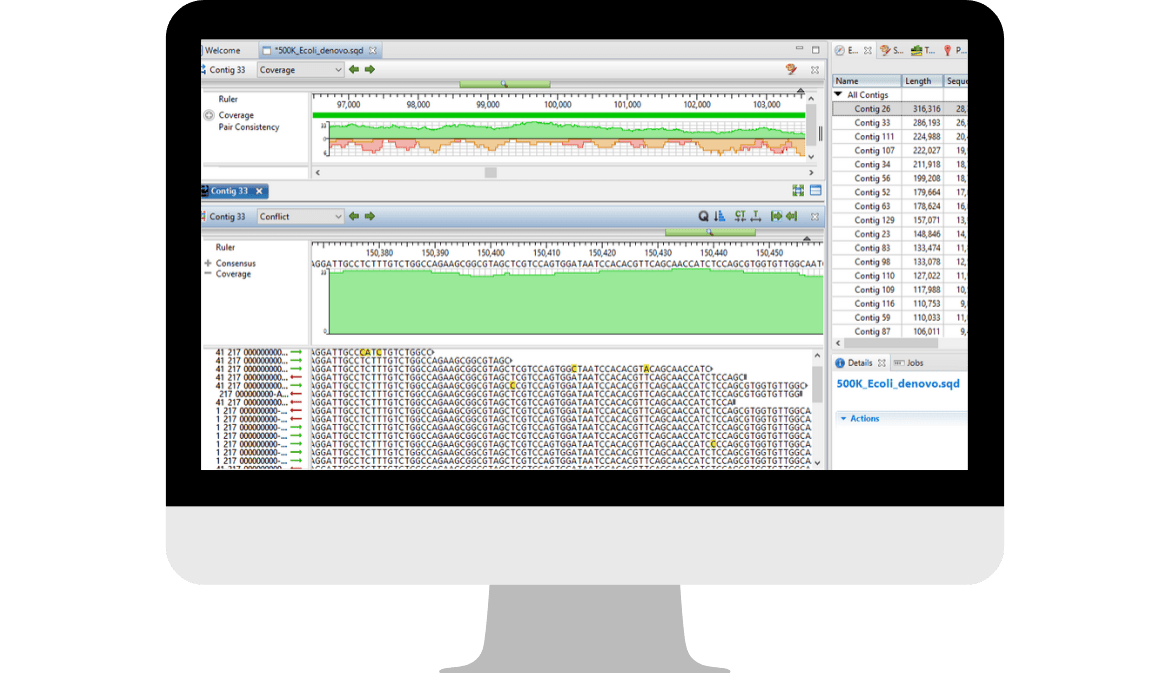Click the green forward navigation arrow beside Conflict dropdown

(370, 215)
